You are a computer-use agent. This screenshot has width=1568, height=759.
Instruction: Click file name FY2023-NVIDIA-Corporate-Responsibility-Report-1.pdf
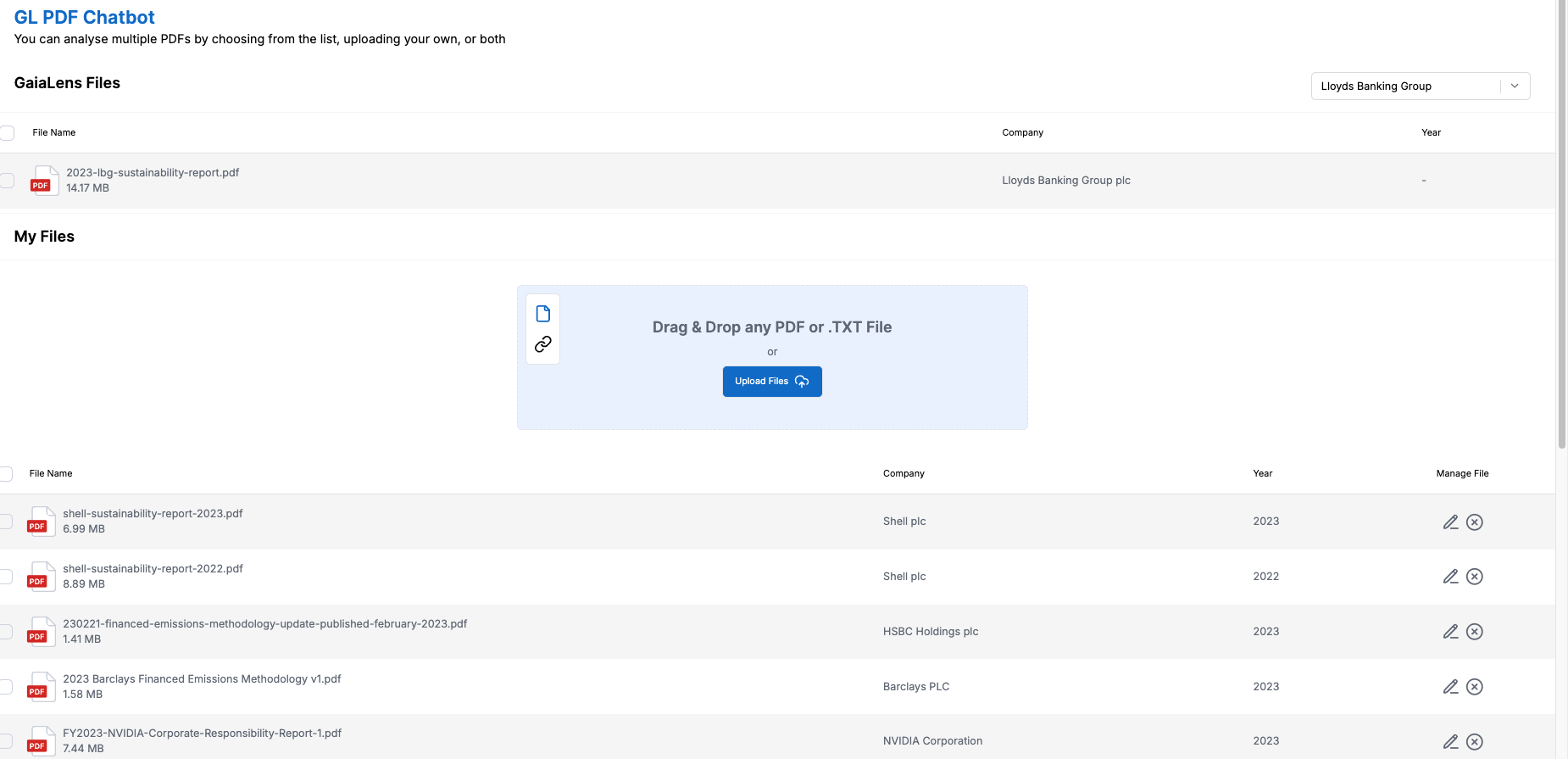click(202, 733)
